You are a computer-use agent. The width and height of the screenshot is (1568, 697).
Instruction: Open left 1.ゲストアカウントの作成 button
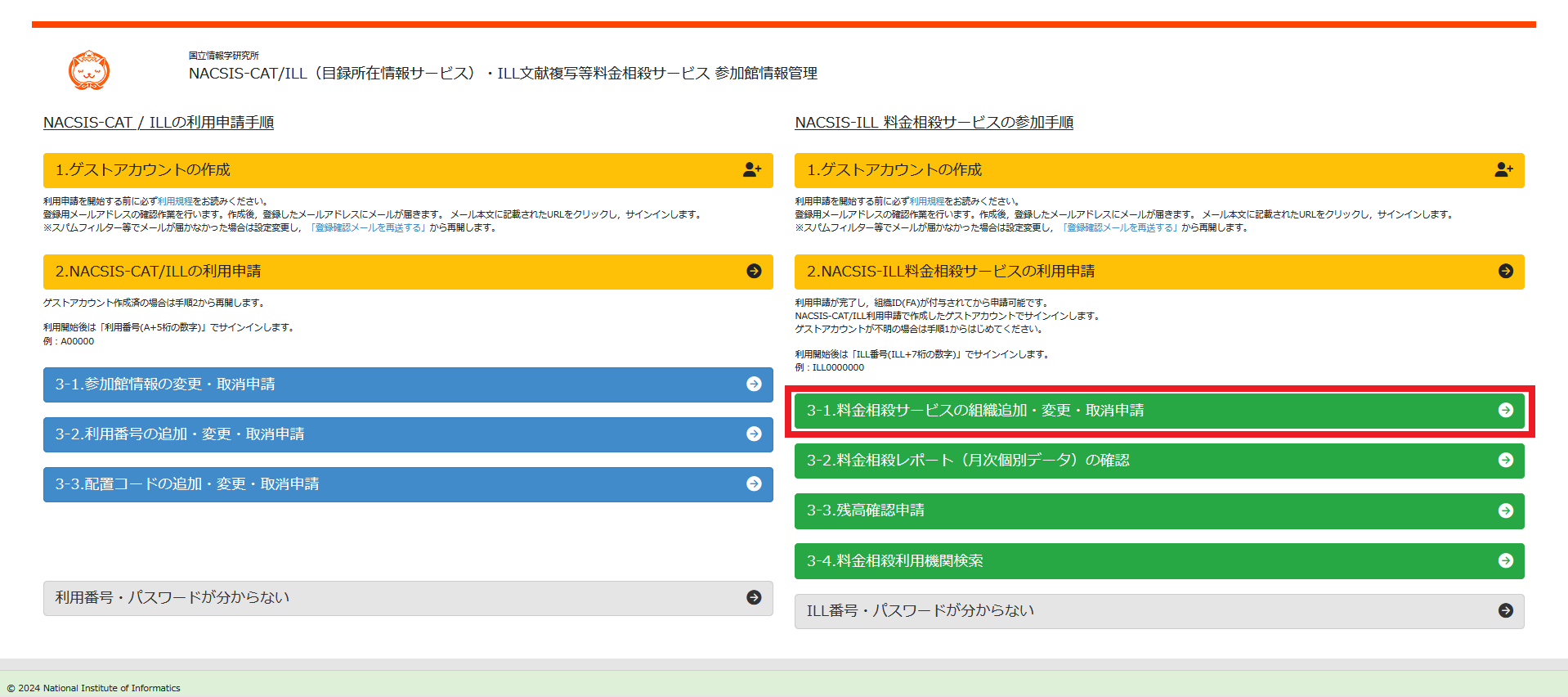tap(408, 170)
